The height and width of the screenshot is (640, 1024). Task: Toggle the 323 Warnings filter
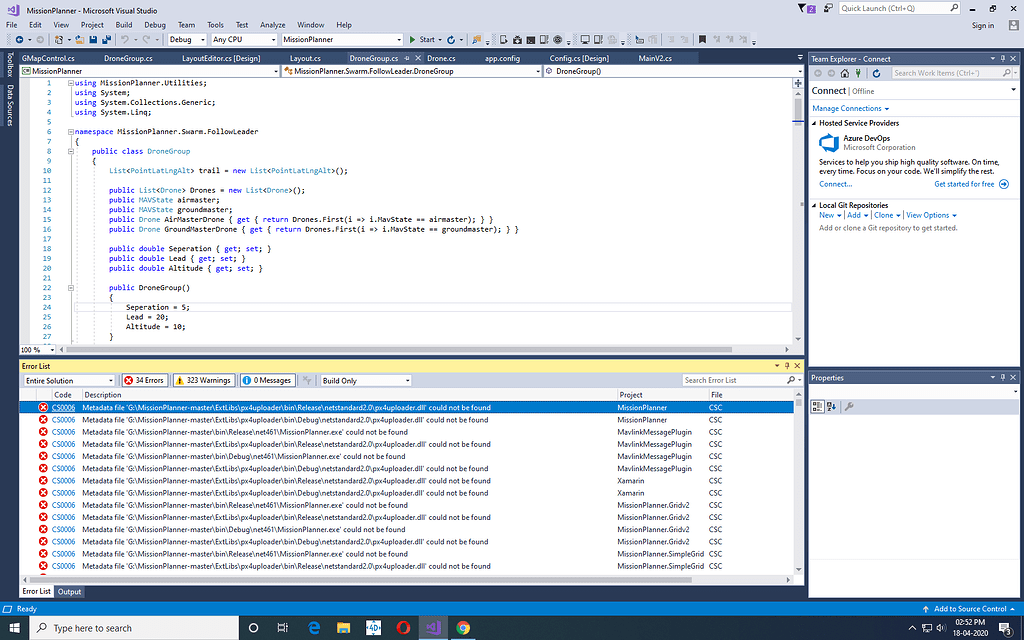pyautogui.click(x=204, y=380)
